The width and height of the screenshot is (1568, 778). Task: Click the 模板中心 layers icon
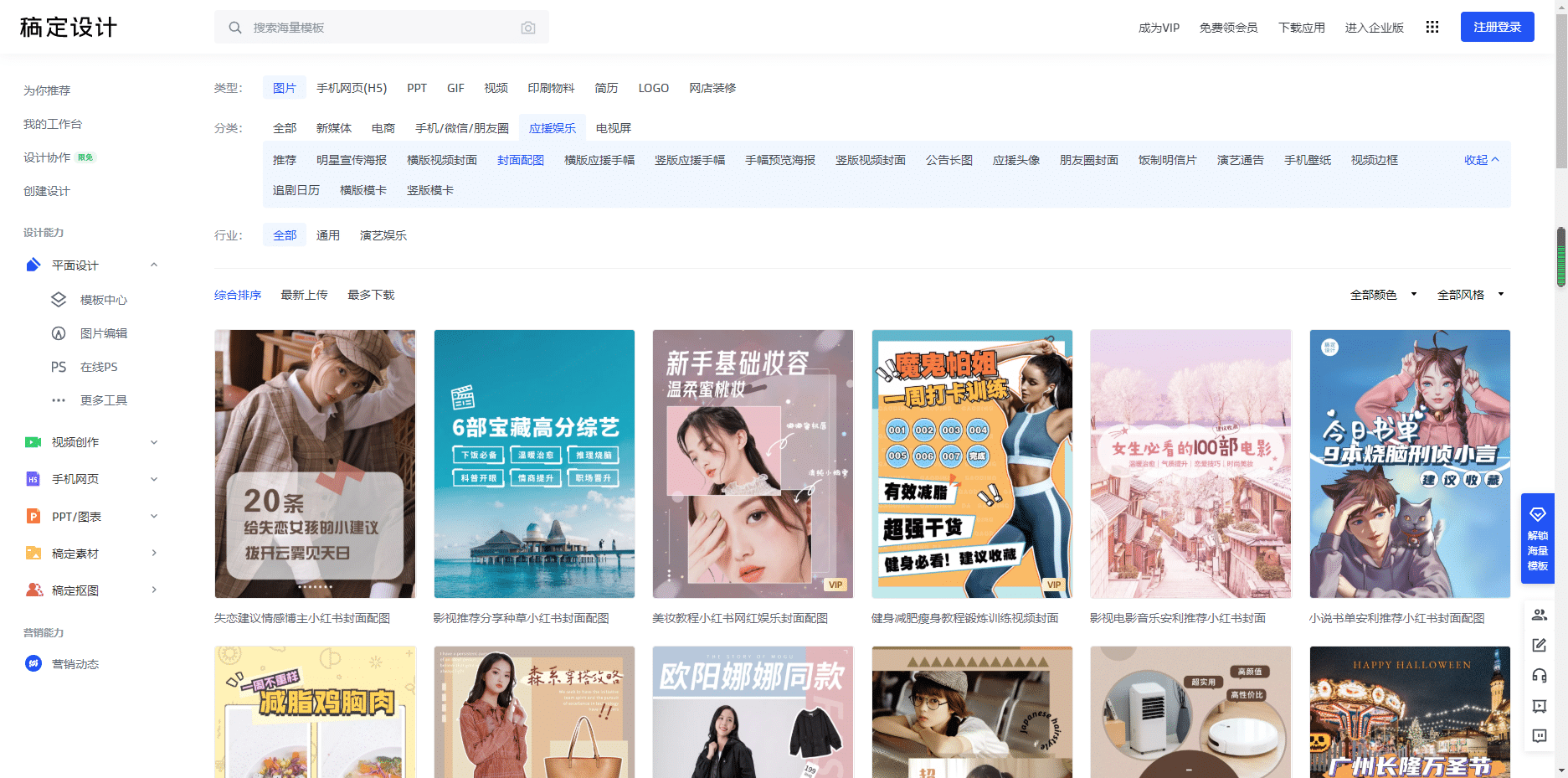(59, 300)
